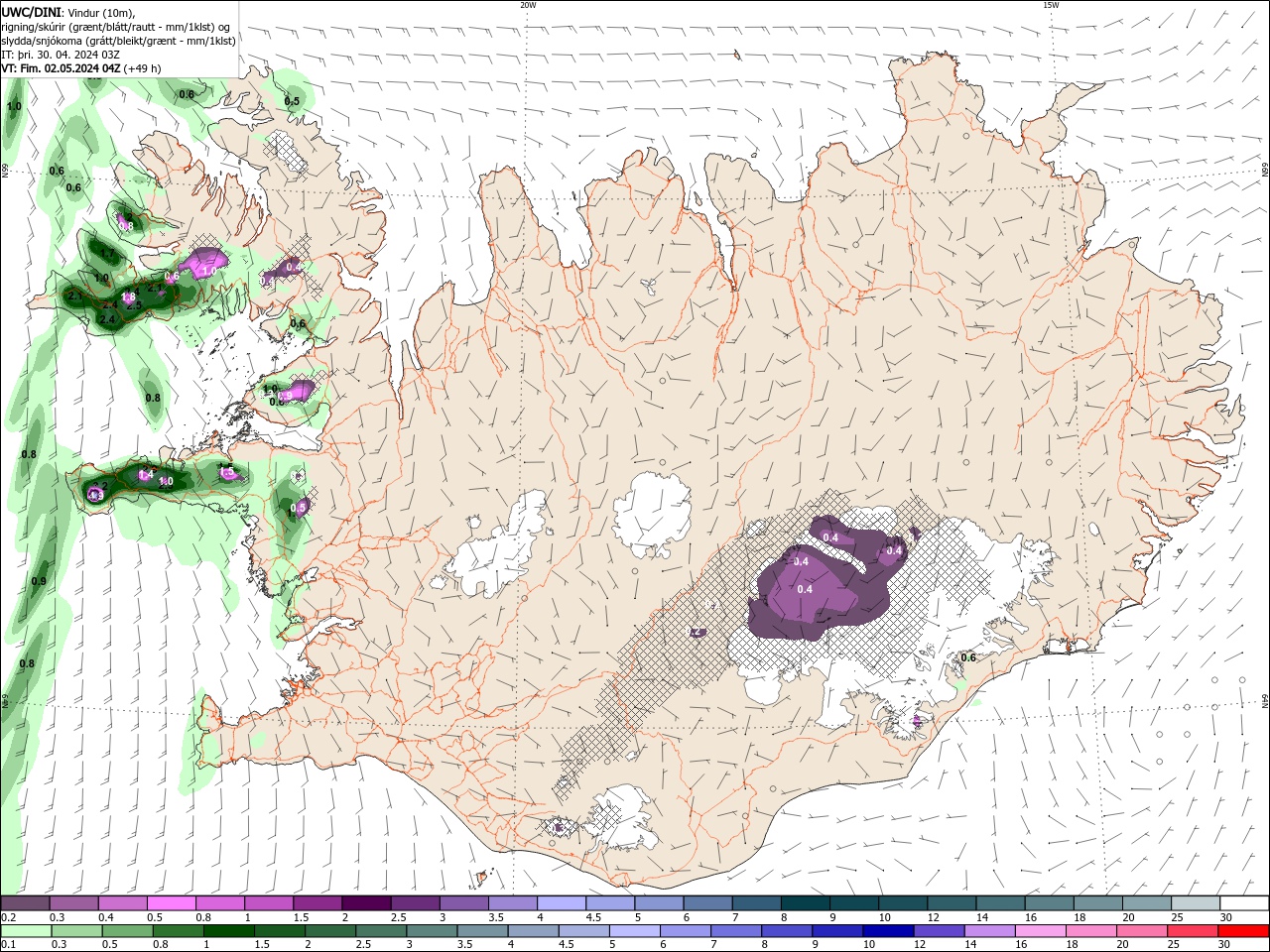This screenshot has height=952, width=1270.
Task: Click the '15W' longitude label
Action: click(x=1051, y=5)
